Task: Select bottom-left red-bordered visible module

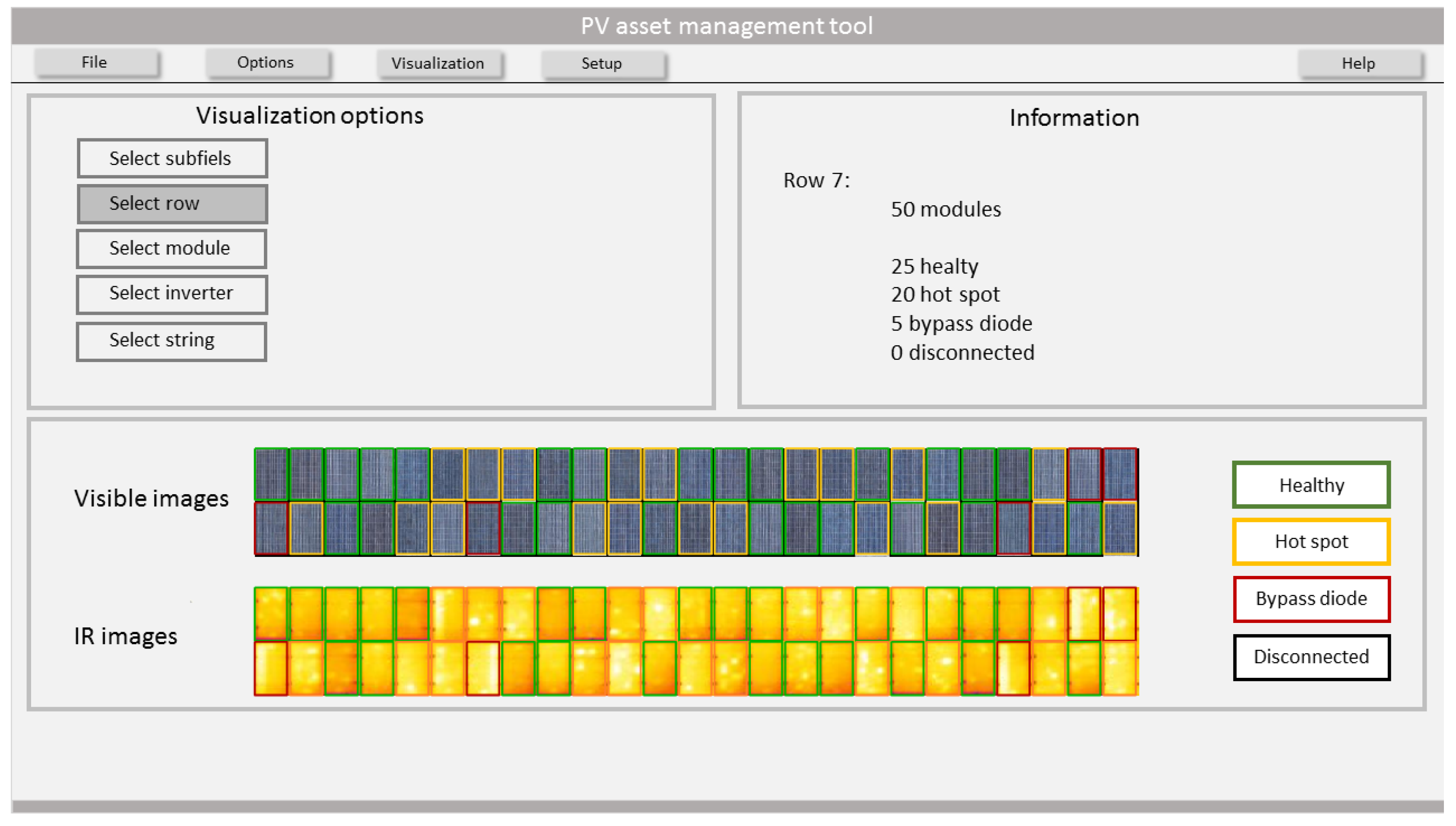Action: click(271, 528)
